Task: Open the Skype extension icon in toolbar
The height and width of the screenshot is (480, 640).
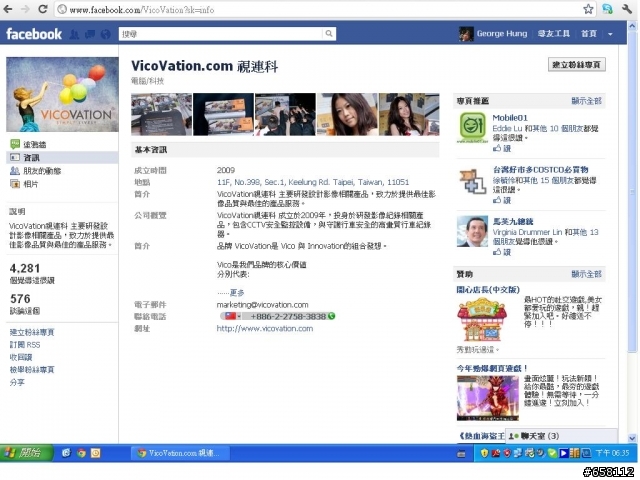Action: click(607, 9)
